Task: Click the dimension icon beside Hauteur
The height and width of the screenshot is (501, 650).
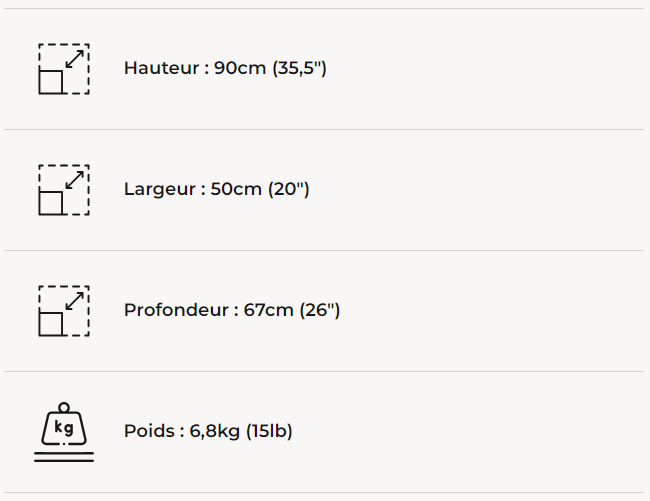Action: pyautogui.click(x=63, y=69)
